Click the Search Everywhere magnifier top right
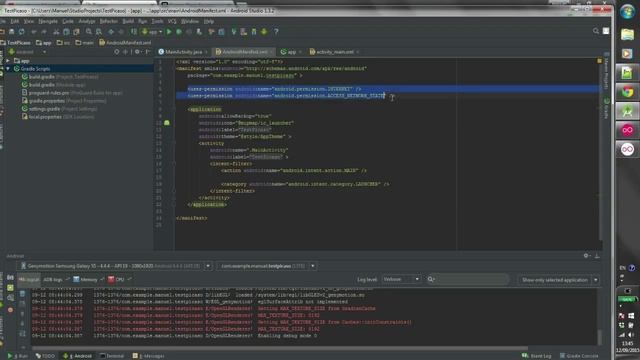 (x=596, y=31)
